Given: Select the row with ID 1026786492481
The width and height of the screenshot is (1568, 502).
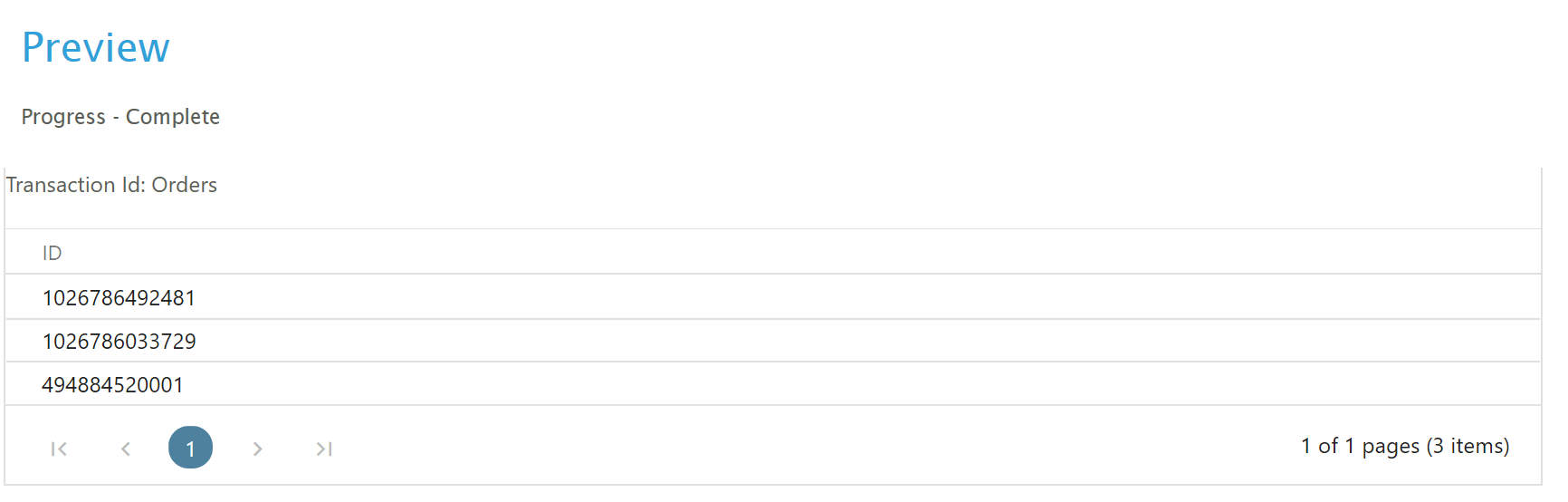Looking at the screenshot, I should (x=119, y=298).
